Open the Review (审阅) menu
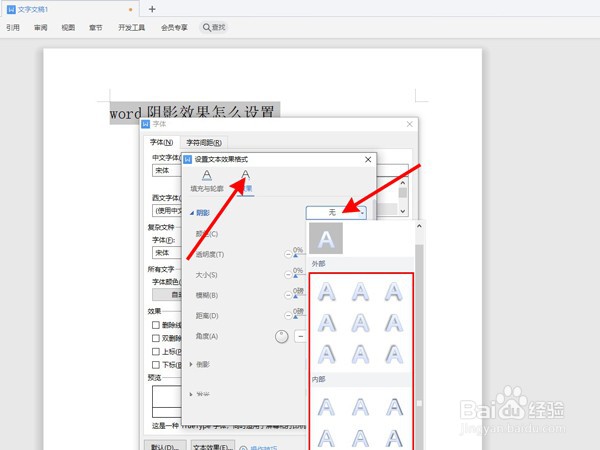 [x=41, y=28]
